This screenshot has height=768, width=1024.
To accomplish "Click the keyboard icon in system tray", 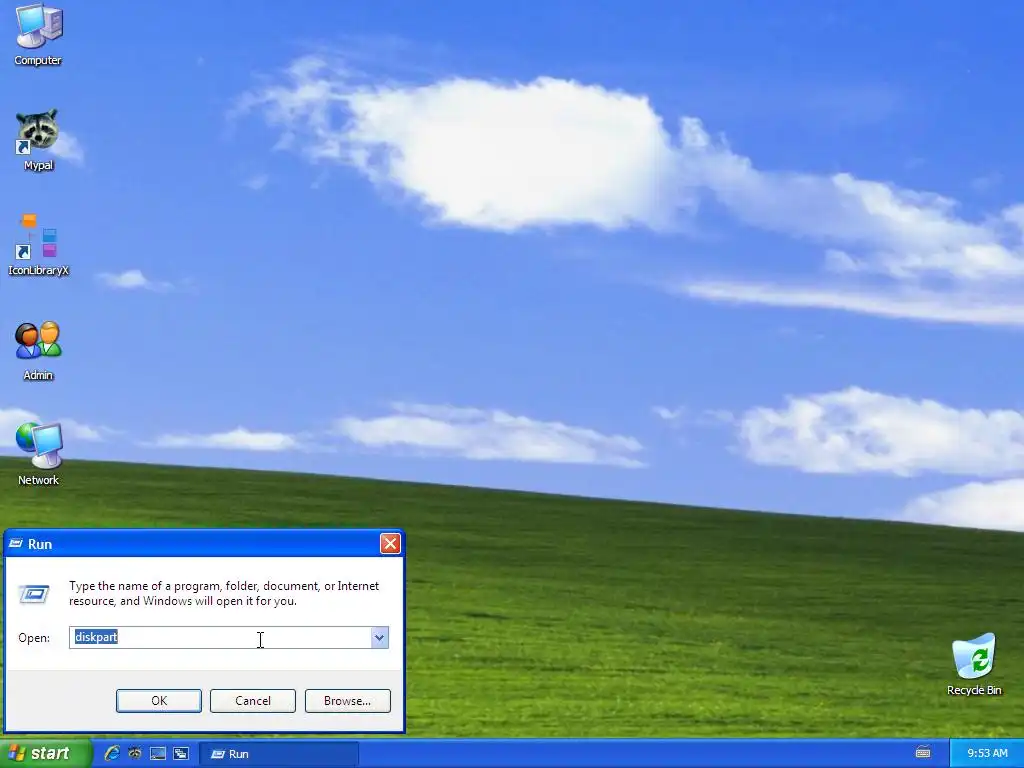I will [923, 753].
